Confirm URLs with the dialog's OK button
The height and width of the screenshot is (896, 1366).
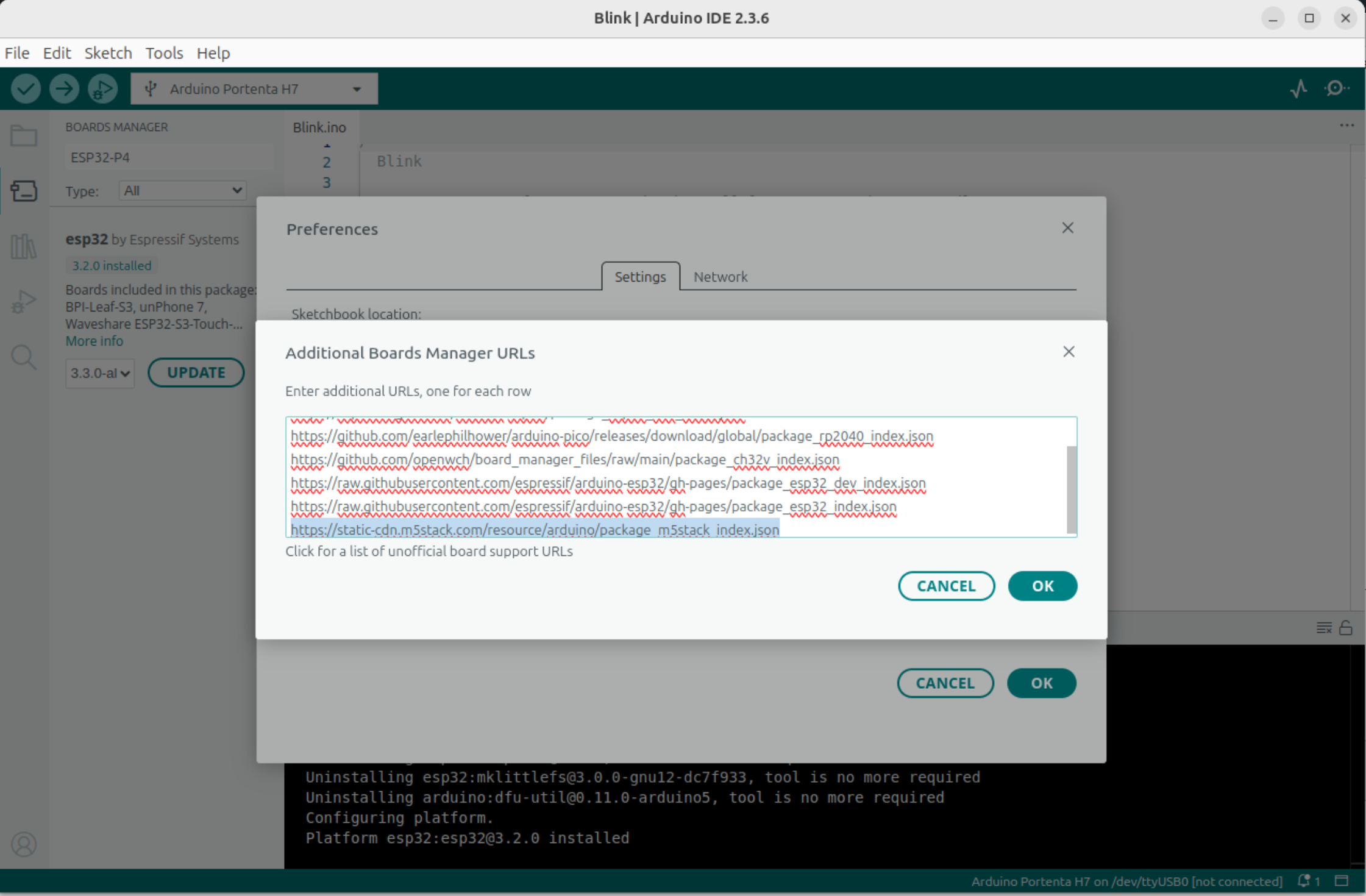pos(1042,586)
